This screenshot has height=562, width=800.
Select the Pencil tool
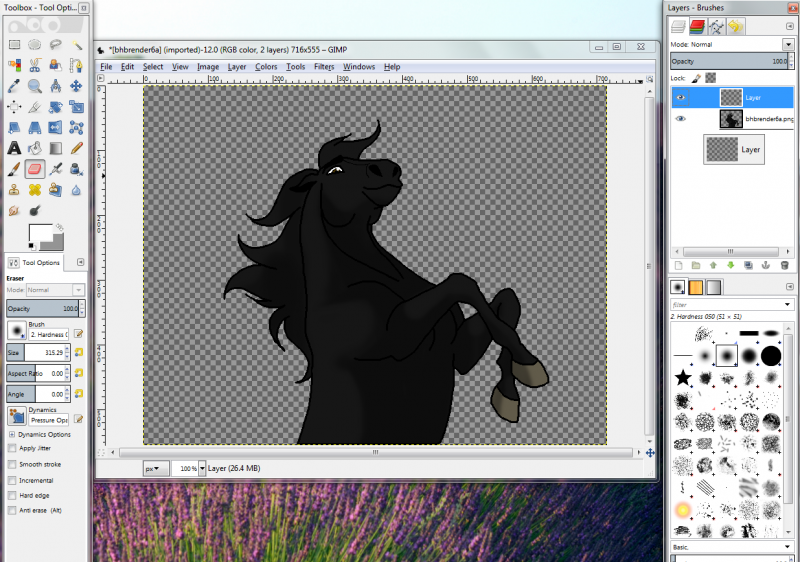[77, 148]
